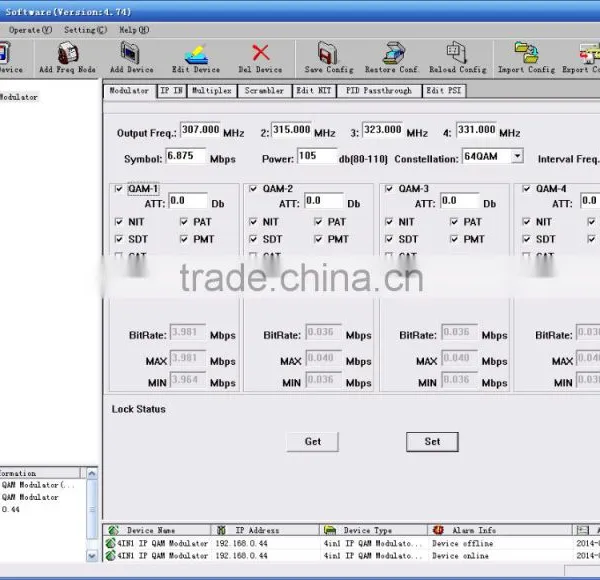
Task: Select the Device offline row in device list
Action: [351, 543]
